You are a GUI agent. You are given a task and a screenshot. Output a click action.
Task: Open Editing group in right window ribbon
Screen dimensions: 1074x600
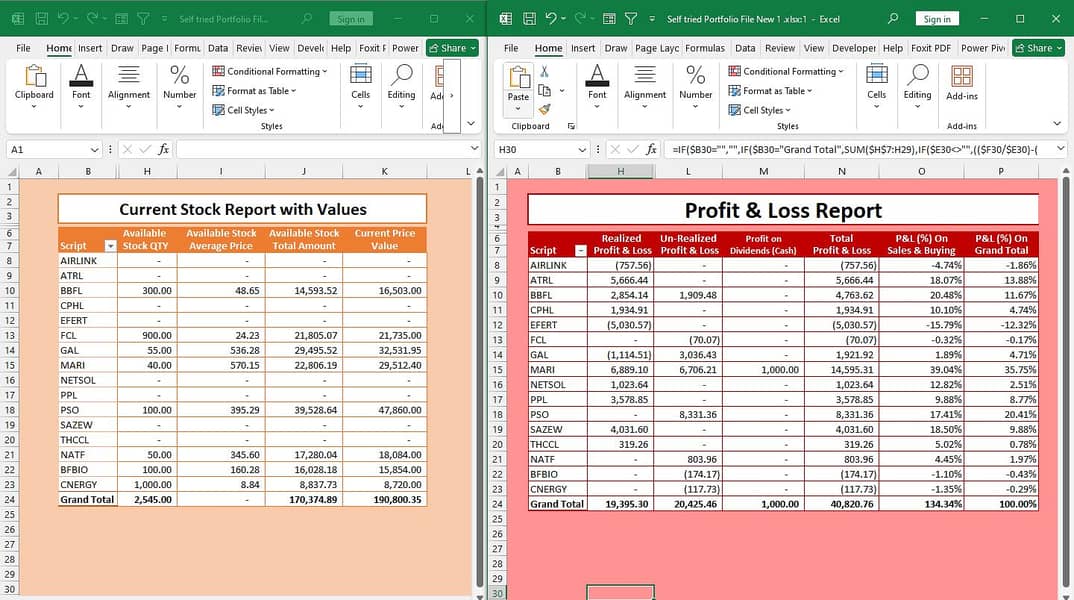pos(917,86)
